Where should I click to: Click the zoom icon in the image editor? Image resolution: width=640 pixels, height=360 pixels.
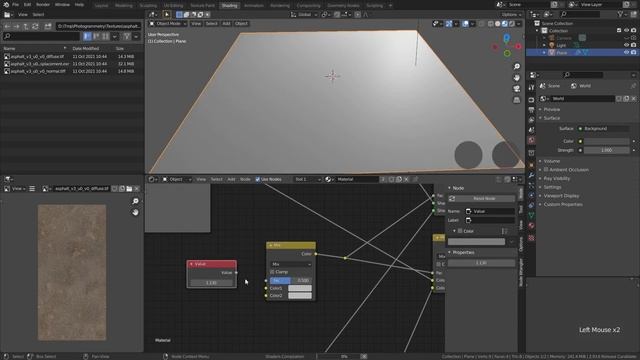(x=136, y=201)
